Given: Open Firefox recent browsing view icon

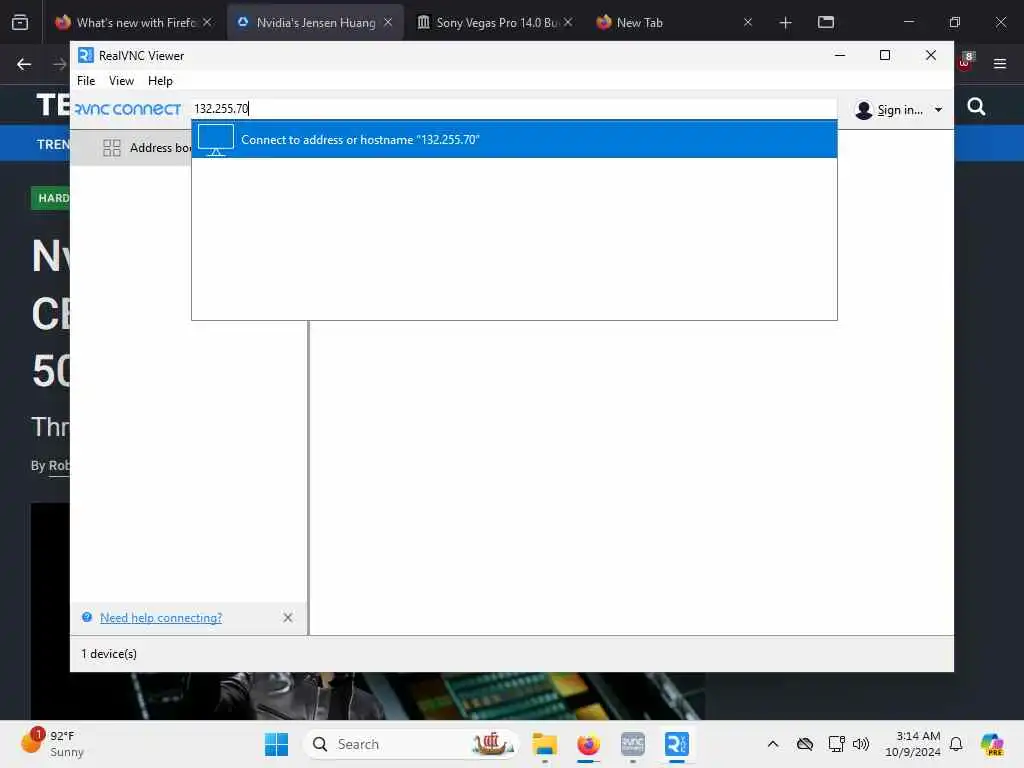Looking at the screenshot, I should [x=20, y=22].
